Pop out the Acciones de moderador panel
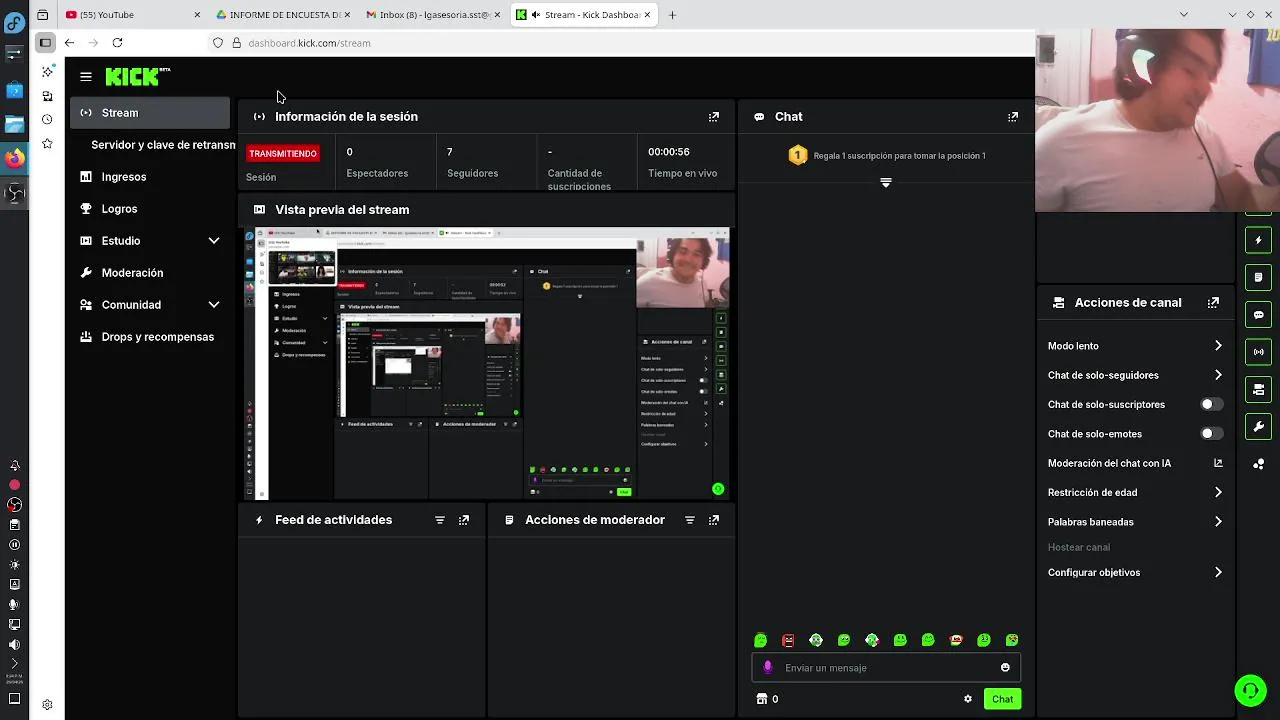Screen dimensions: 1280x720 click(x=714, y=520)
